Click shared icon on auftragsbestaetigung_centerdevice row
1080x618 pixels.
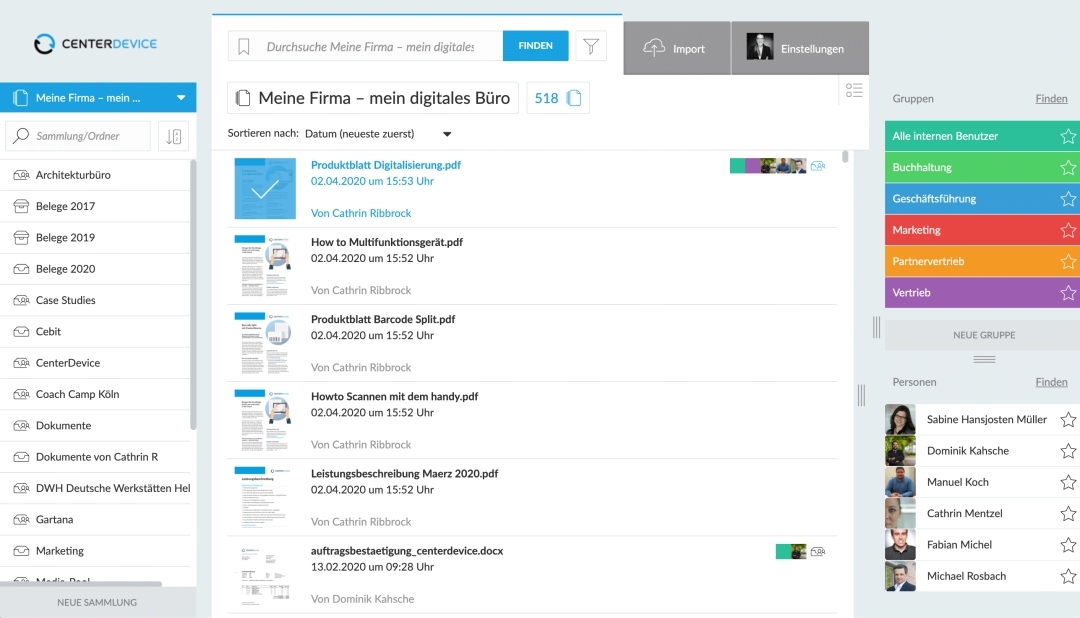(x=818, y=552)
